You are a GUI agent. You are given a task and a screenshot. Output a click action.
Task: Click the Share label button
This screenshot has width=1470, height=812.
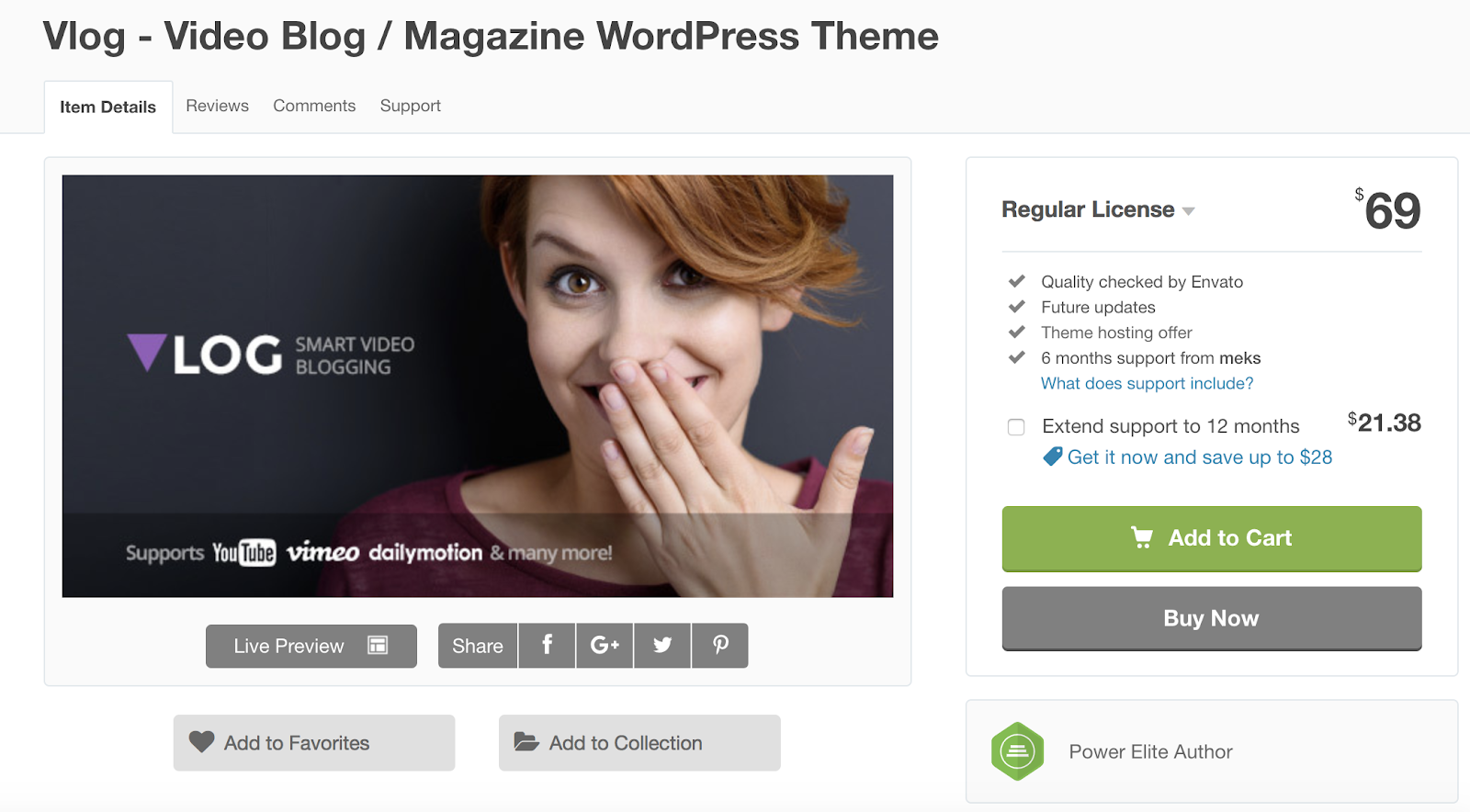(x=478, y=646)
